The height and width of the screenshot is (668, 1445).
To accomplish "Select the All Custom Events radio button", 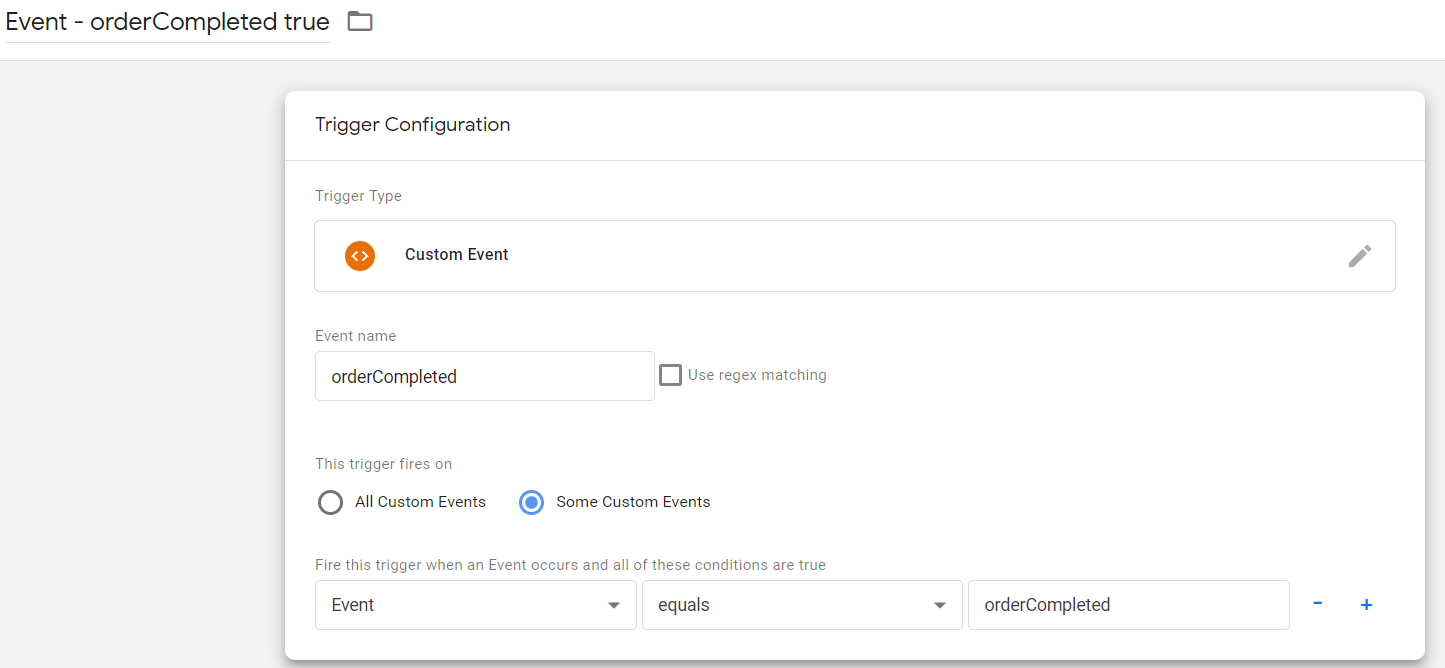I will click(x=331, y=502).
